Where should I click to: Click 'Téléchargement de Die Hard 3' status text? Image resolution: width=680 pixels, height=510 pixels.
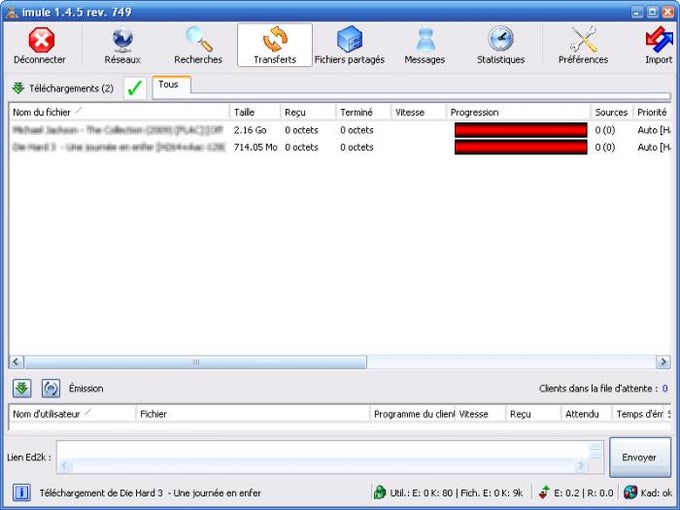150,493
